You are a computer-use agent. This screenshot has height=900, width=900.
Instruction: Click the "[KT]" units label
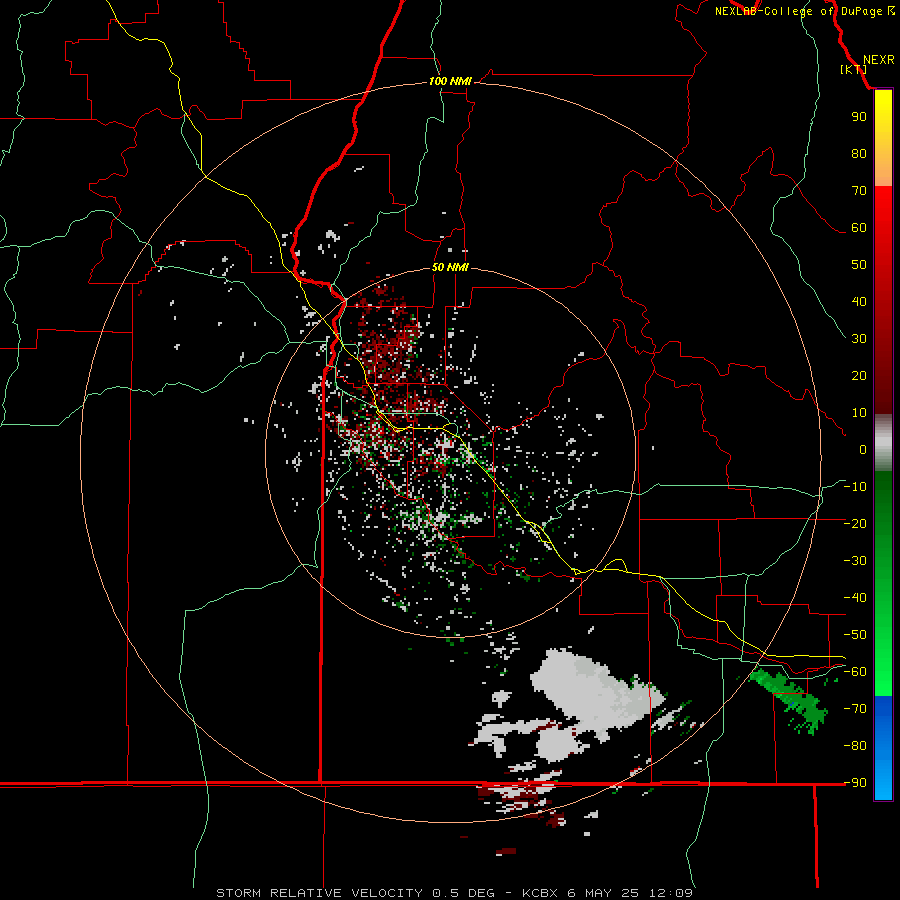pyautogui.click(x=854, y=69)
